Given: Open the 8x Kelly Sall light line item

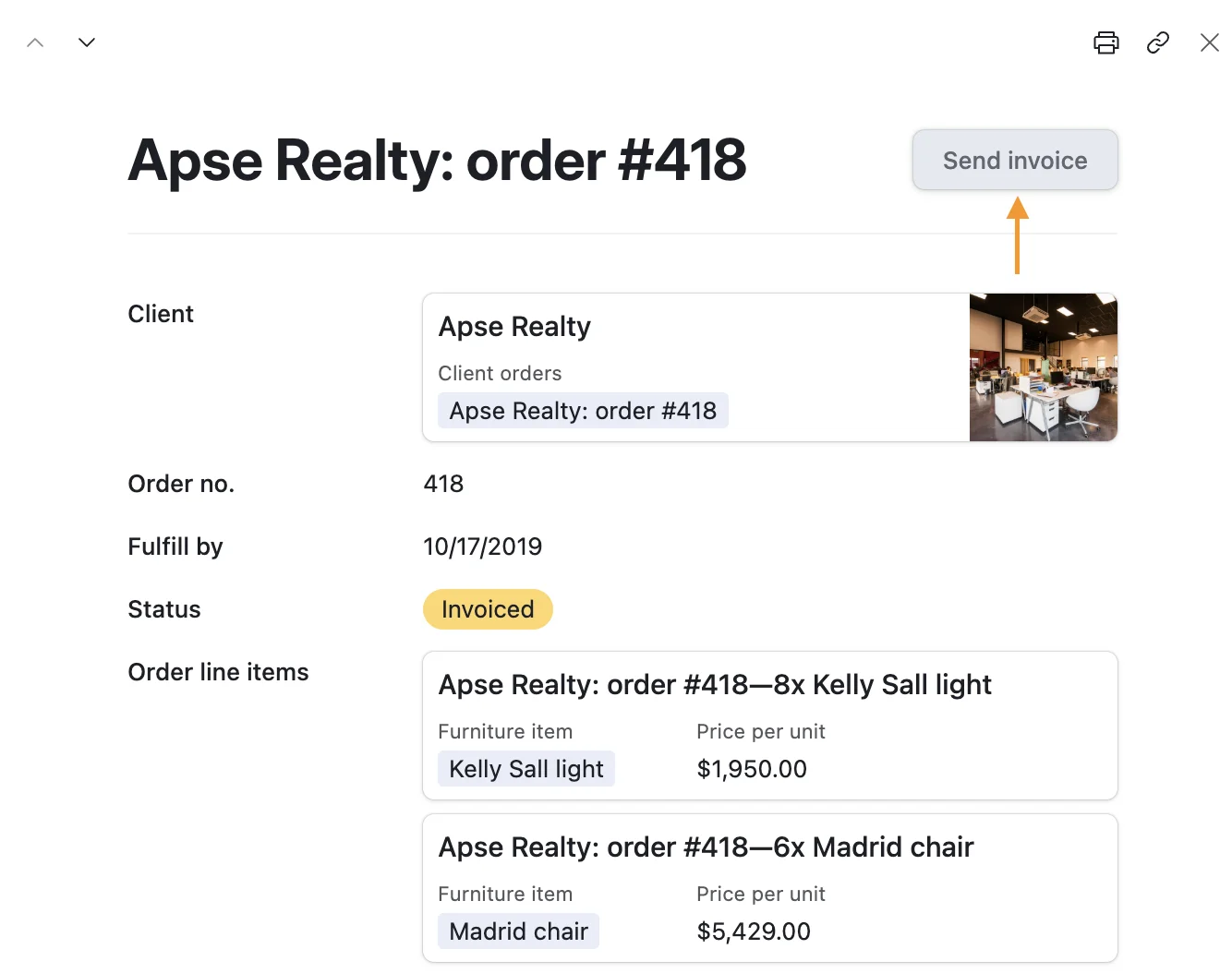Looking at the screenshot, I should tap(715, 685).
